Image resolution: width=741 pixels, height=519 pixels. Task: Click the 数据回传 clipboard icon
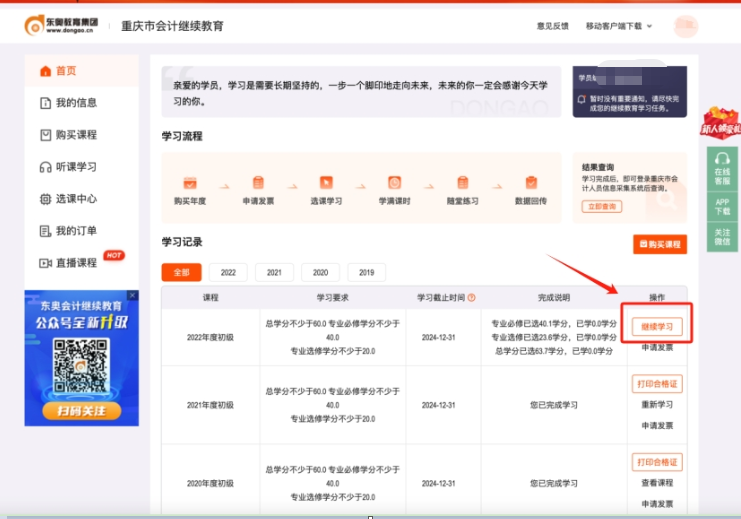click(x=531, y=183)
